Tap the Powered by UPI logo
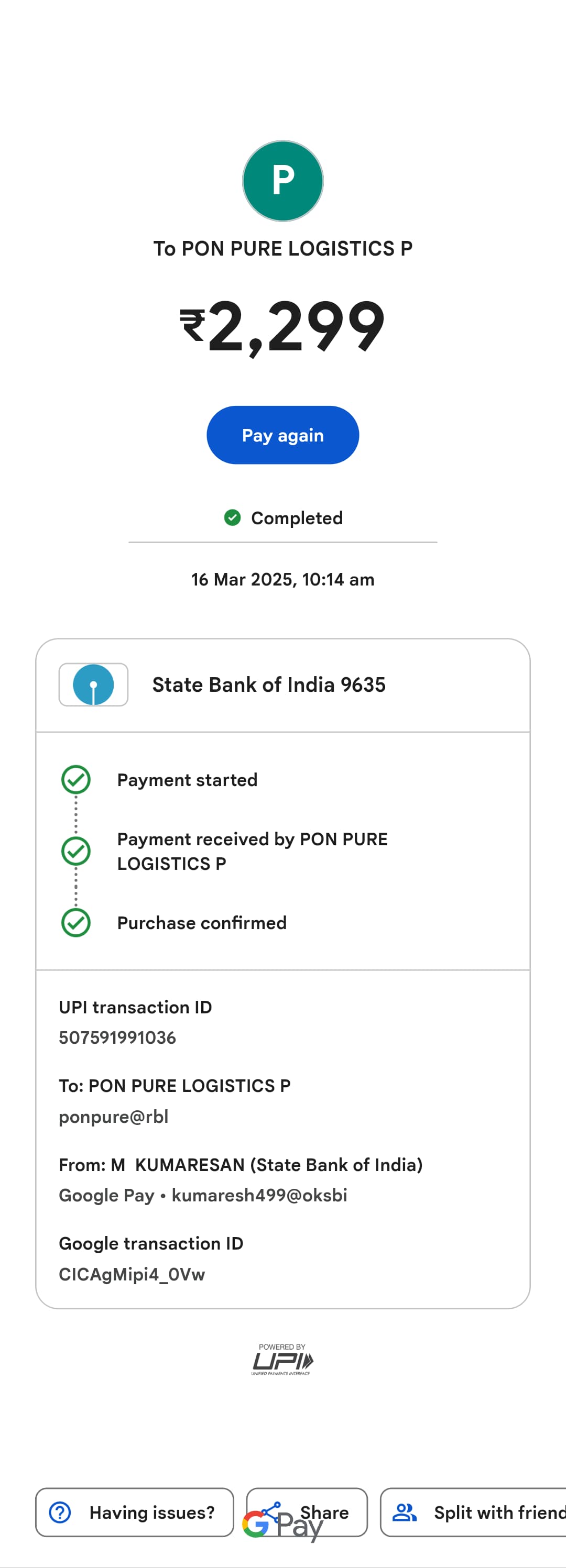This screenshot has width=566, height=1568. point(282,1360)
